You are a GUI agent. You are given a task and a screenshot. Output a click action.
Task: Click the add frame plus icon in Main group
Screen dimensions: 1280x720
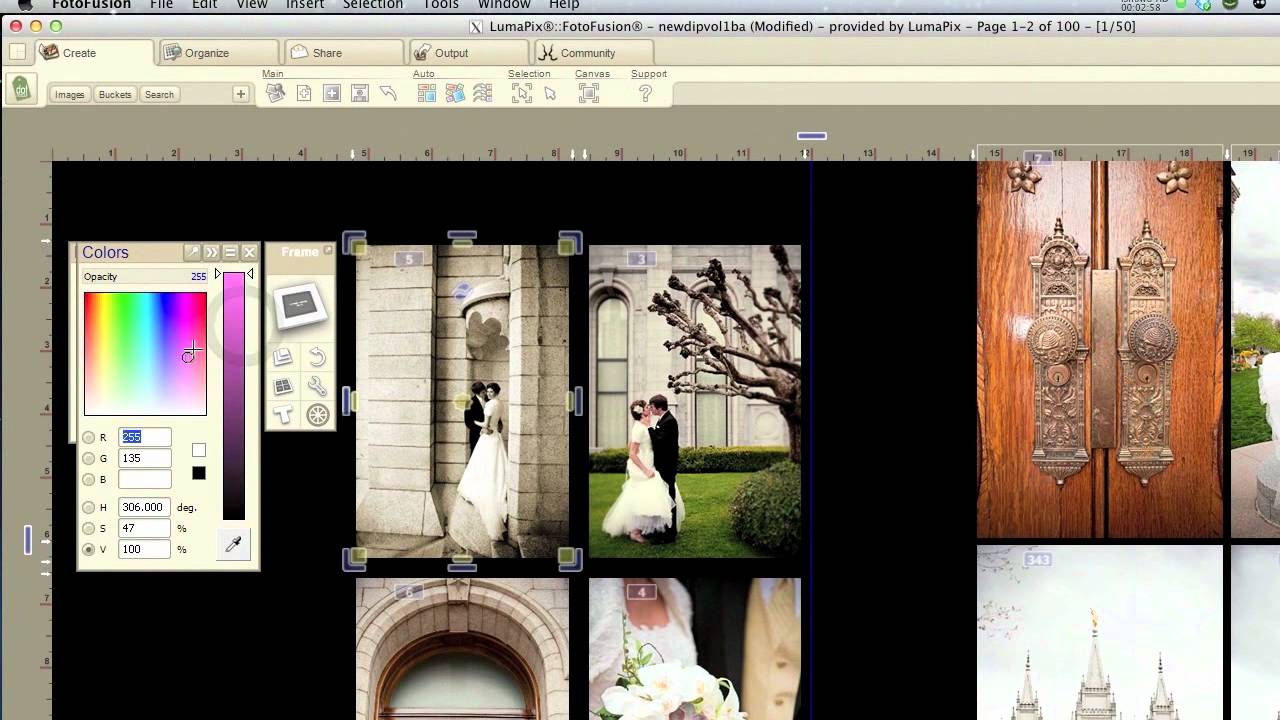(332, 93)
